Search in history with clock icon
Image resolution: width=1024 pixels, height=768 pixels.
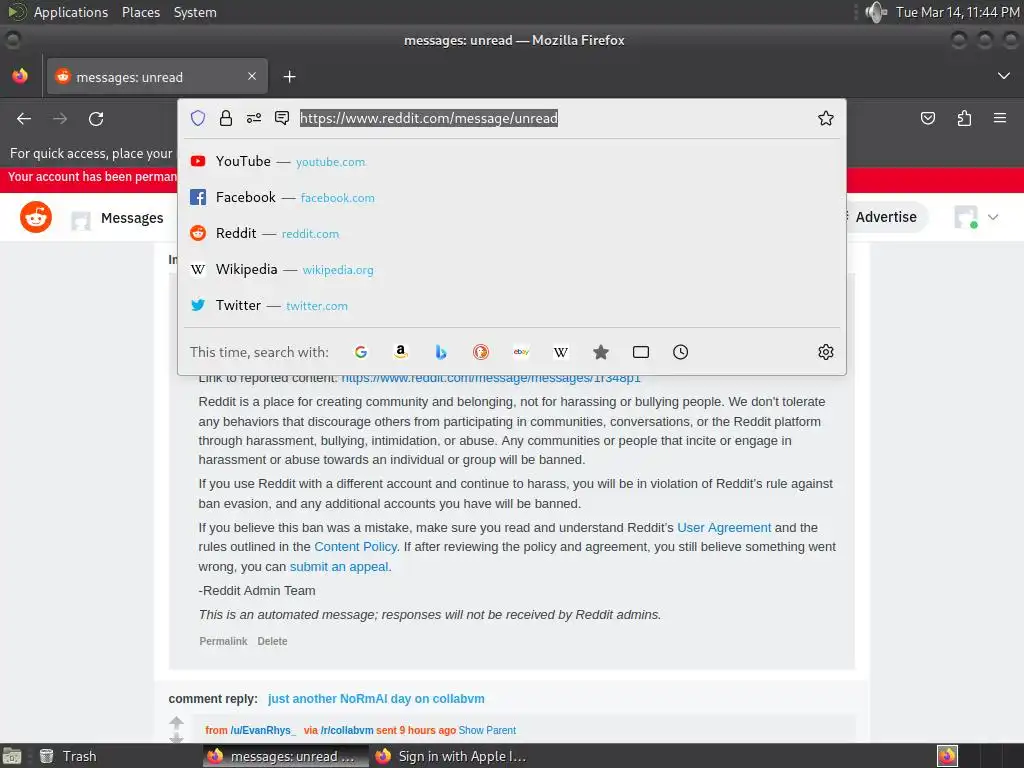(680, 352)
